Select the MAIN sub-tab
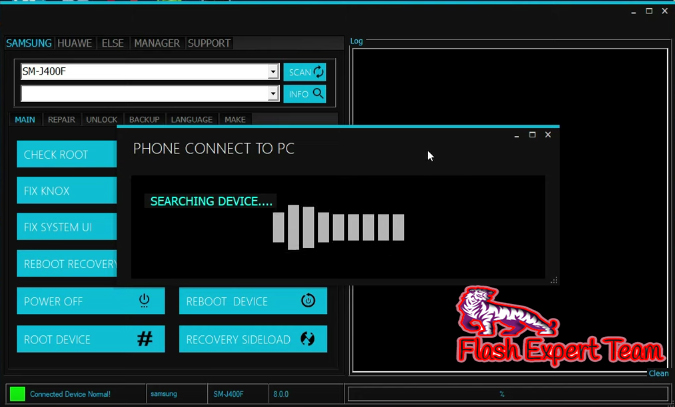This screenshot has height=407, width=675. 25,120
